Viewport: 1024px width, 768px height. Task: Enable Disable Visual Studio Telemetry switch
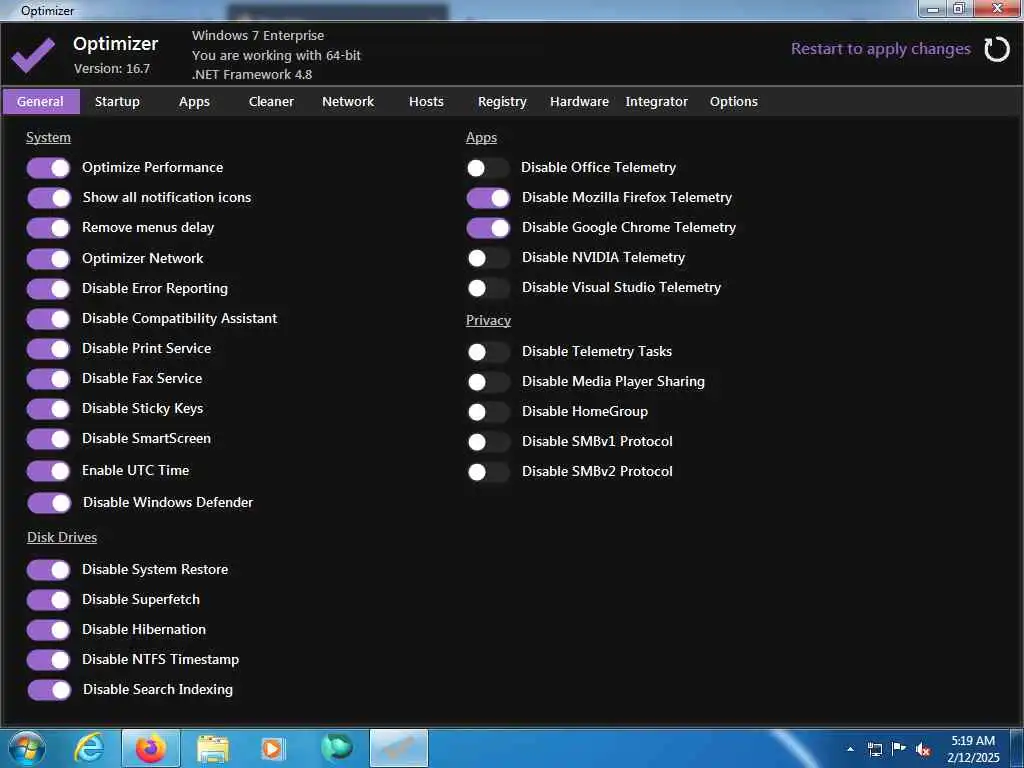click(488, 288)
